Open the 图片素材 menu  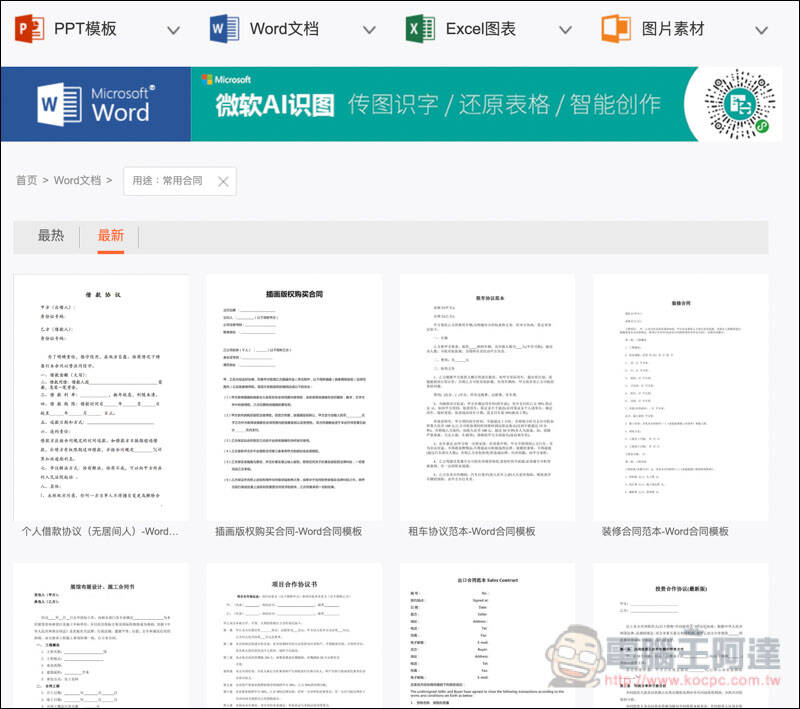(x=673, y=29)
